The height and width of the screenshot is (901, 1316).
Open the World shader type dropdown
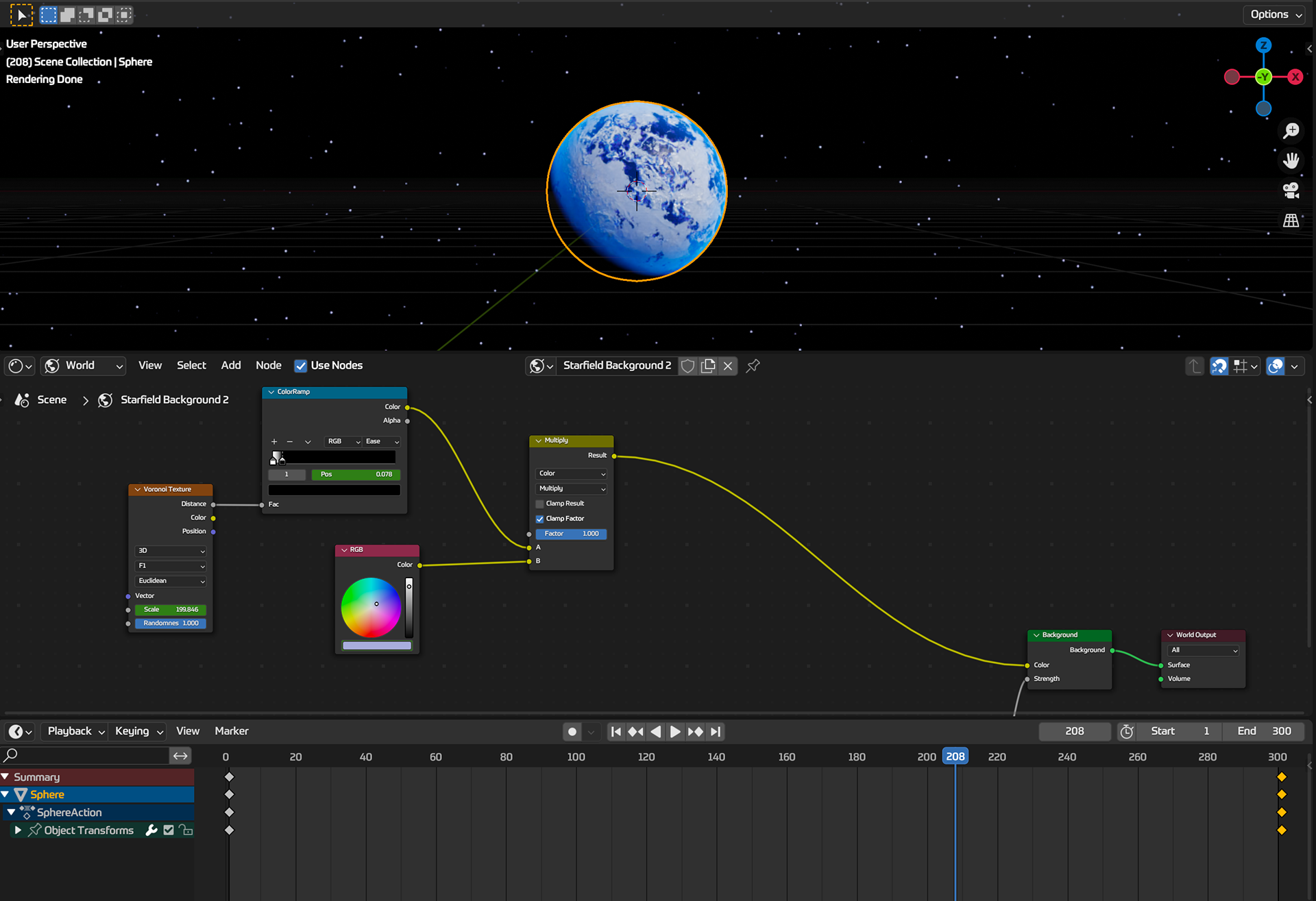click(84, 366)
